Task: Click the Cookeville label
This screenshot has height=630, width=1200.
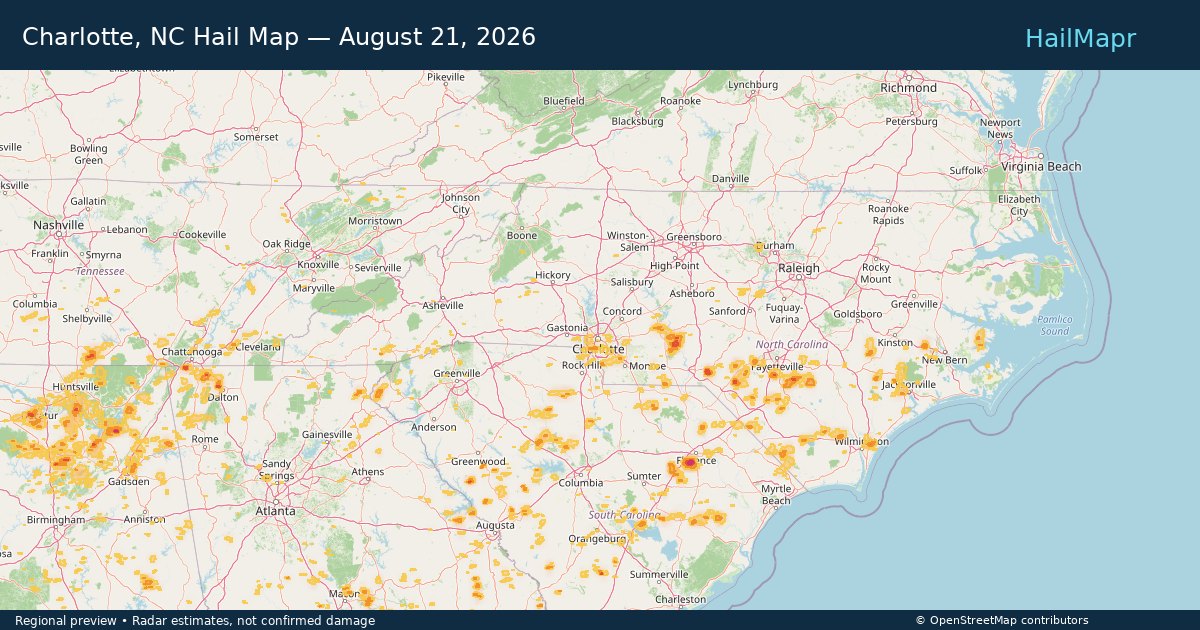Action: (203, 234)
